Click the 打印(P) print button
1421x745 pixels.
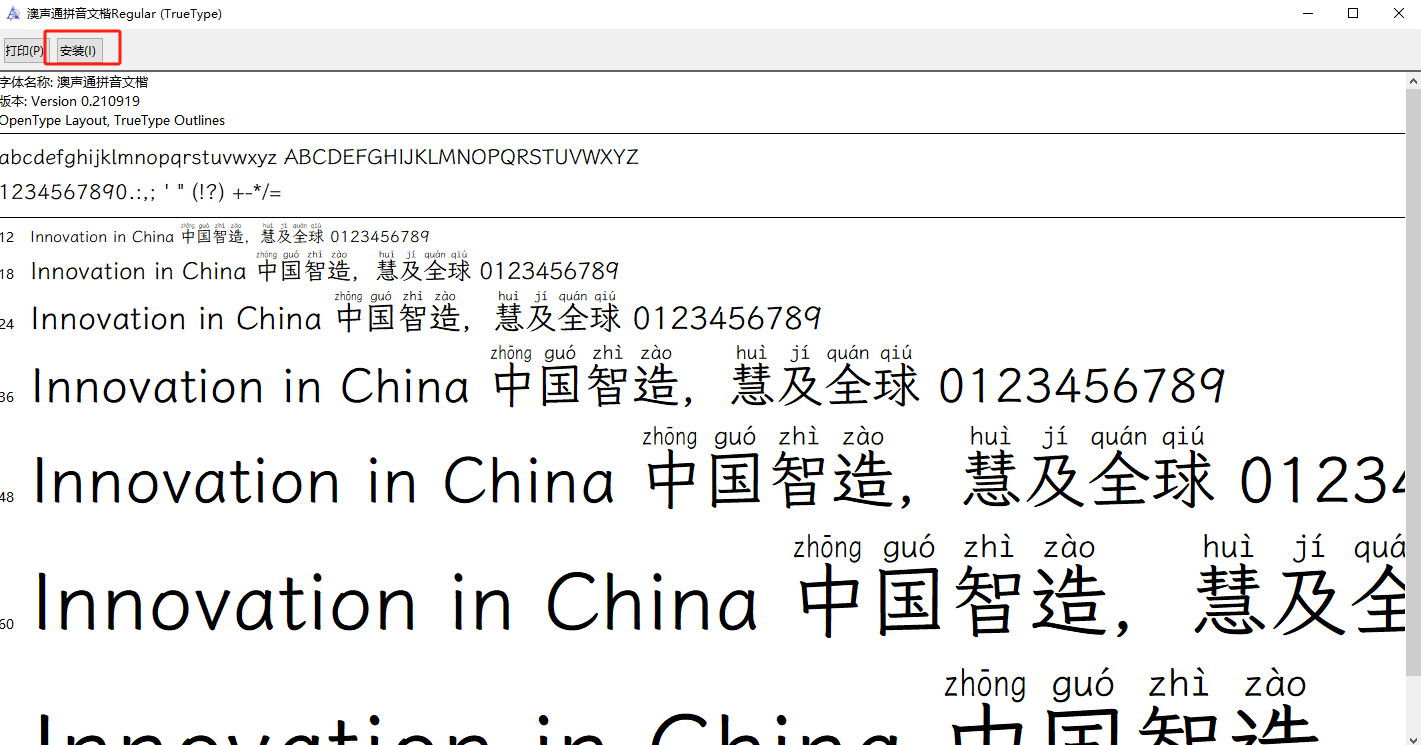[x=25, y=51]
